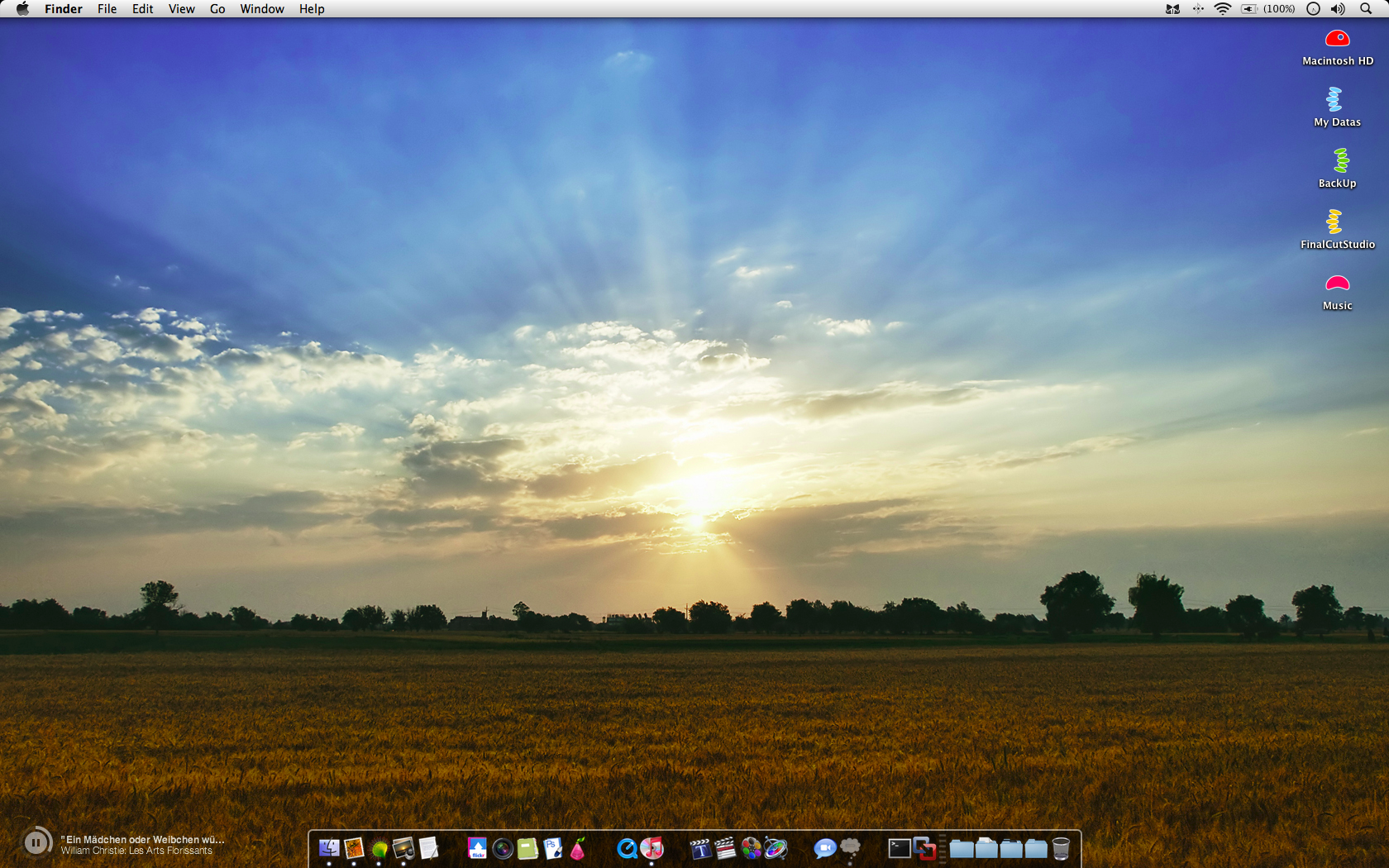The height and width of the screenshot is (868, 1389).
Task: Pause the currently playing song
Action: click(36, 842)
